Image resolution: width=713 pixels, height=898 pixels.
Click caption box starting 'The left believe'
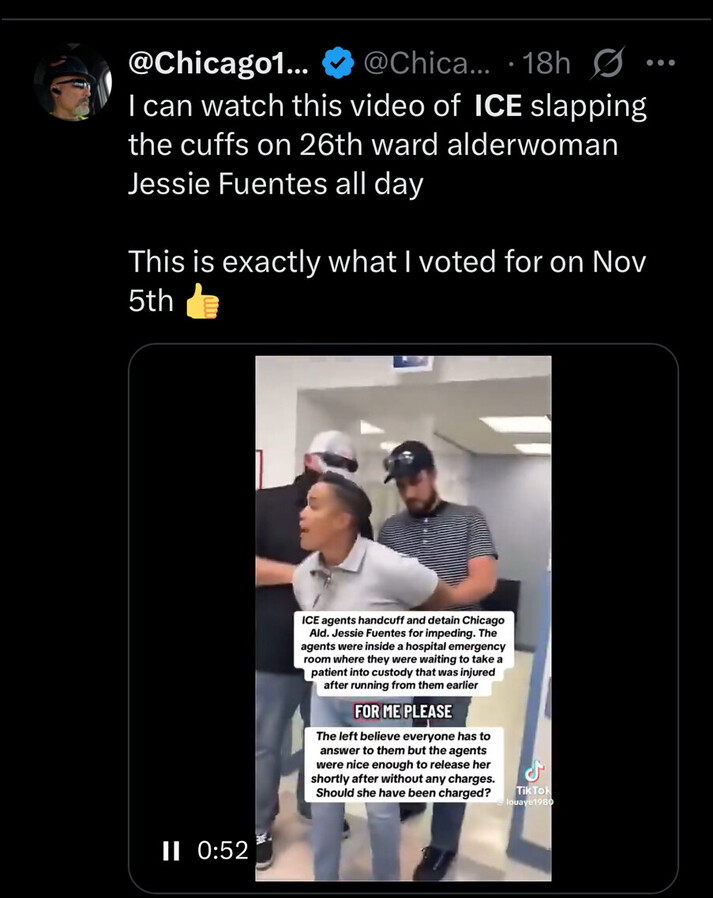click(x=404, y=765)
